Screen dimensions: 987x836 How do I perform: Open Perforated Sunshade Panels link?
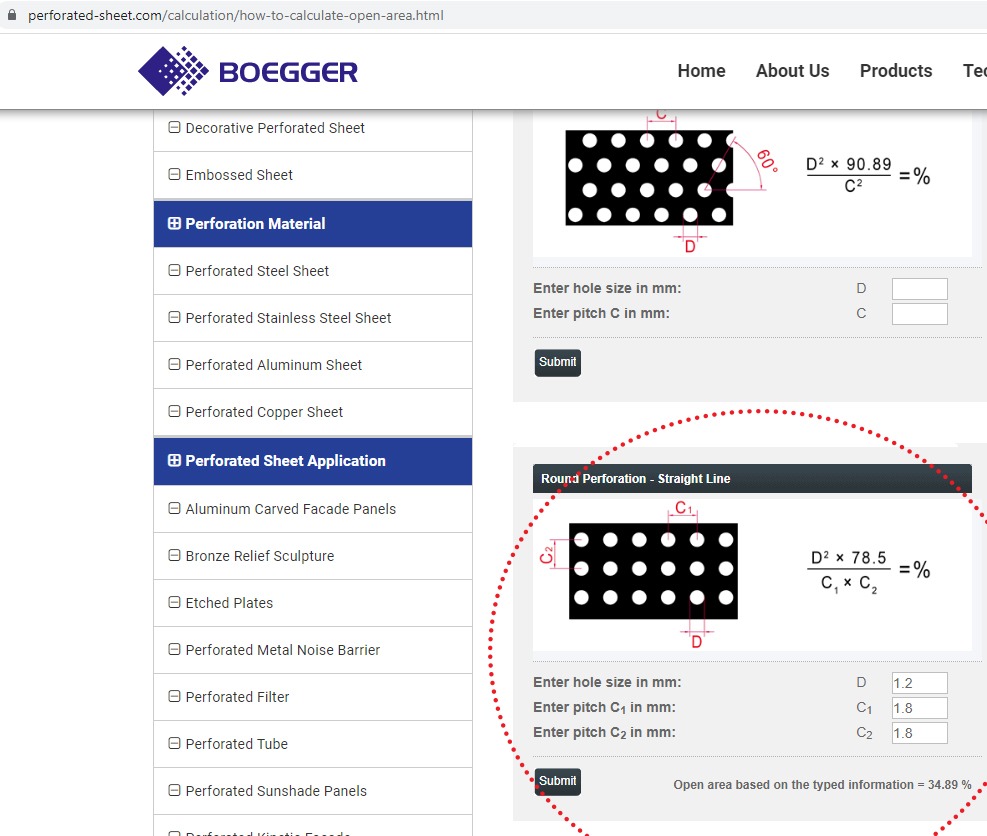(276, 791)
